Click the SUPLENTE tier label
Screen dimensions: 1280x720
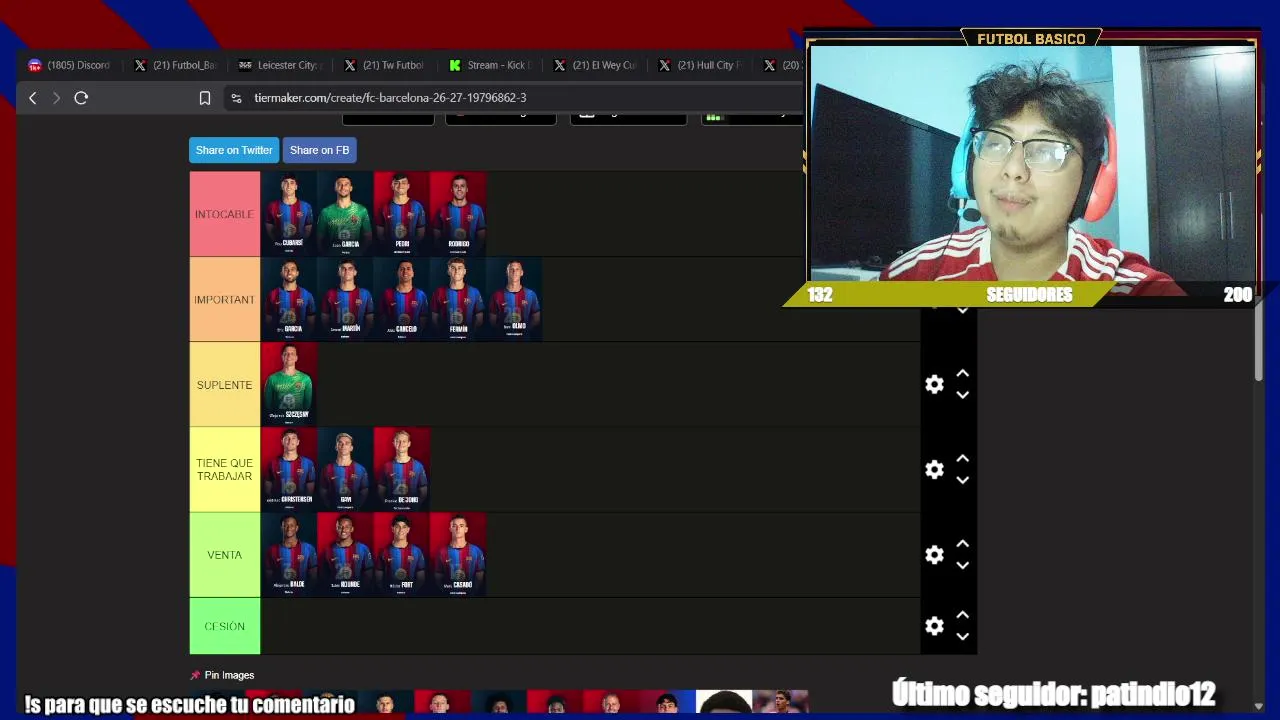click(225, 385)
